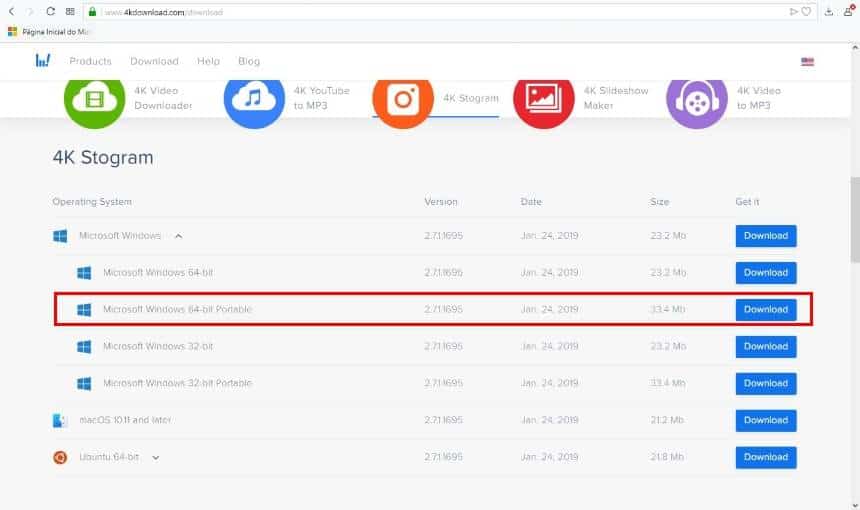Click the 'Get it' column header
The image size is (860, 510).
(747, 202)
